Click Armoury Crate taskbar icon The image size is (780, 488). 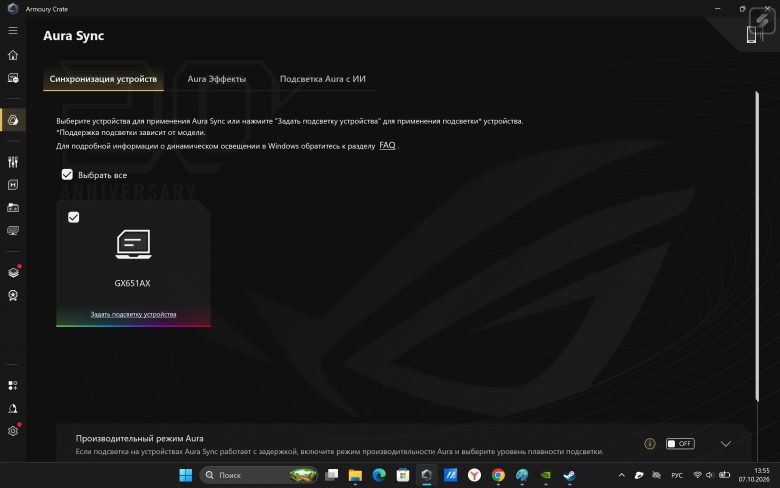[426, 475]
